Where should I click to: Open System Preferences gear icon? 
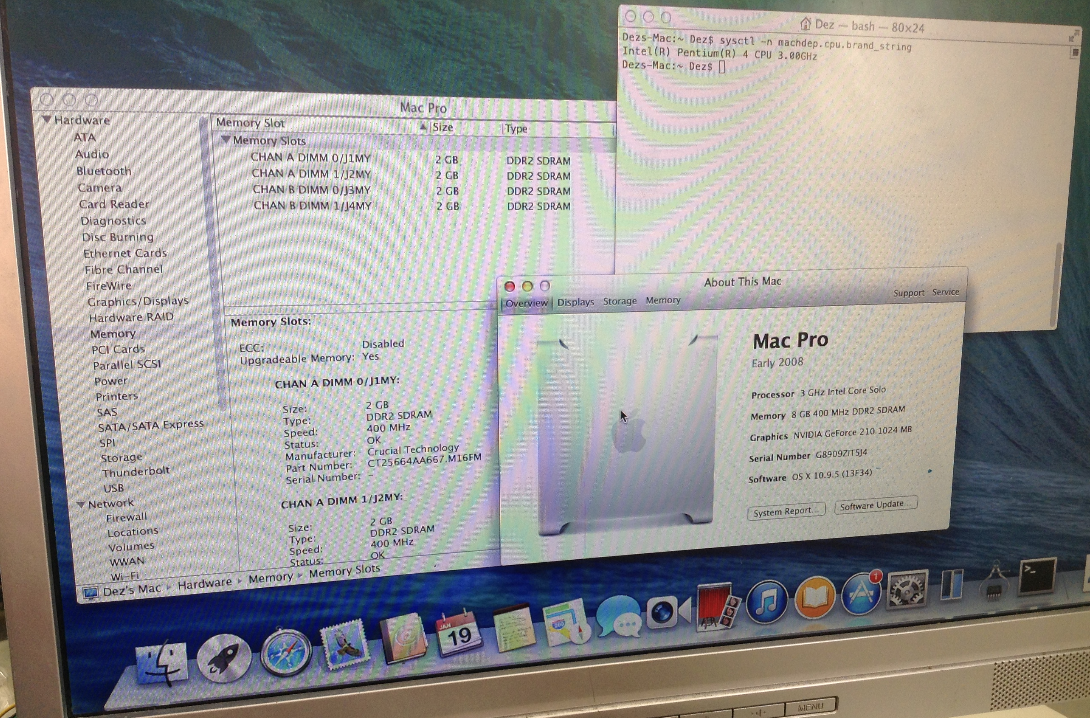click(x=907, y=589)
